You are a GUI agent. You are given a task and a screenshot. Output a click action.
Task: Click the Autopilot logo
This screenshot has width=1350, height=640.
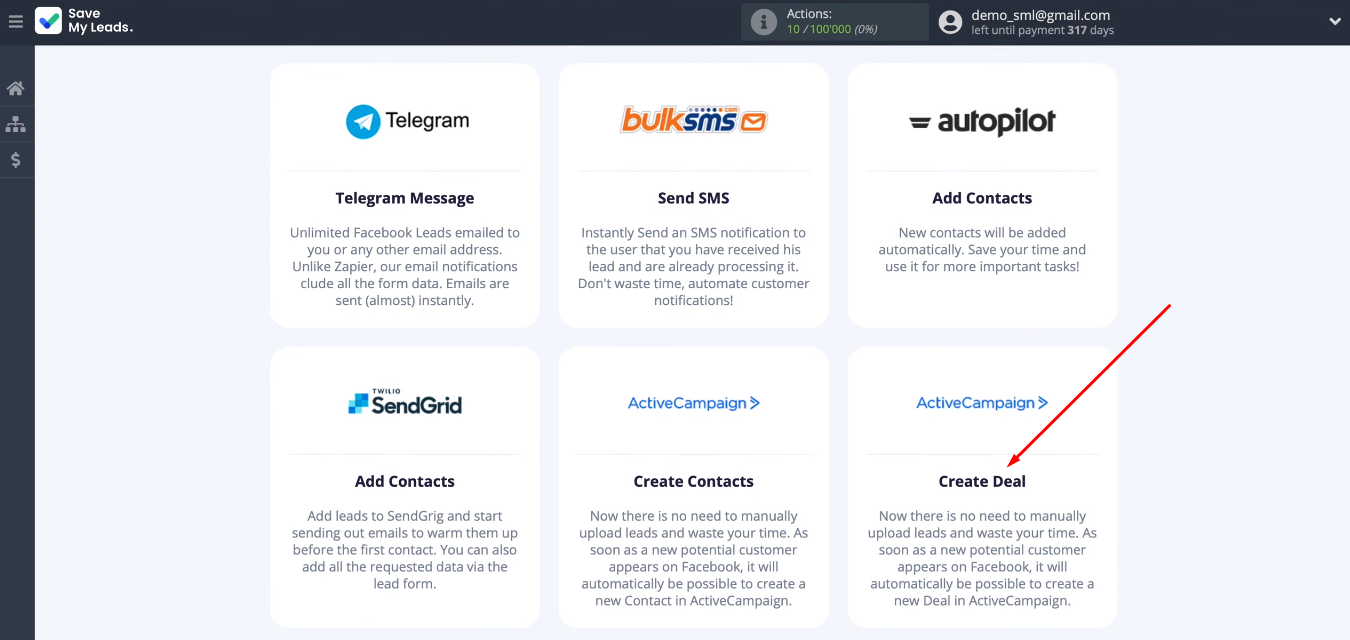(x=982, y=122)
